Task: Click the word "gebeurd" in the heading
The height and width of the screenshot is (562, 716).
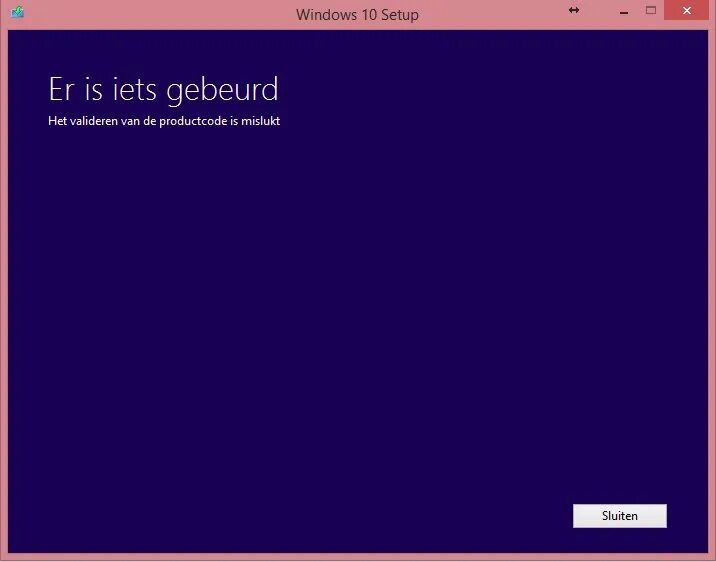Action: [222, 89]
